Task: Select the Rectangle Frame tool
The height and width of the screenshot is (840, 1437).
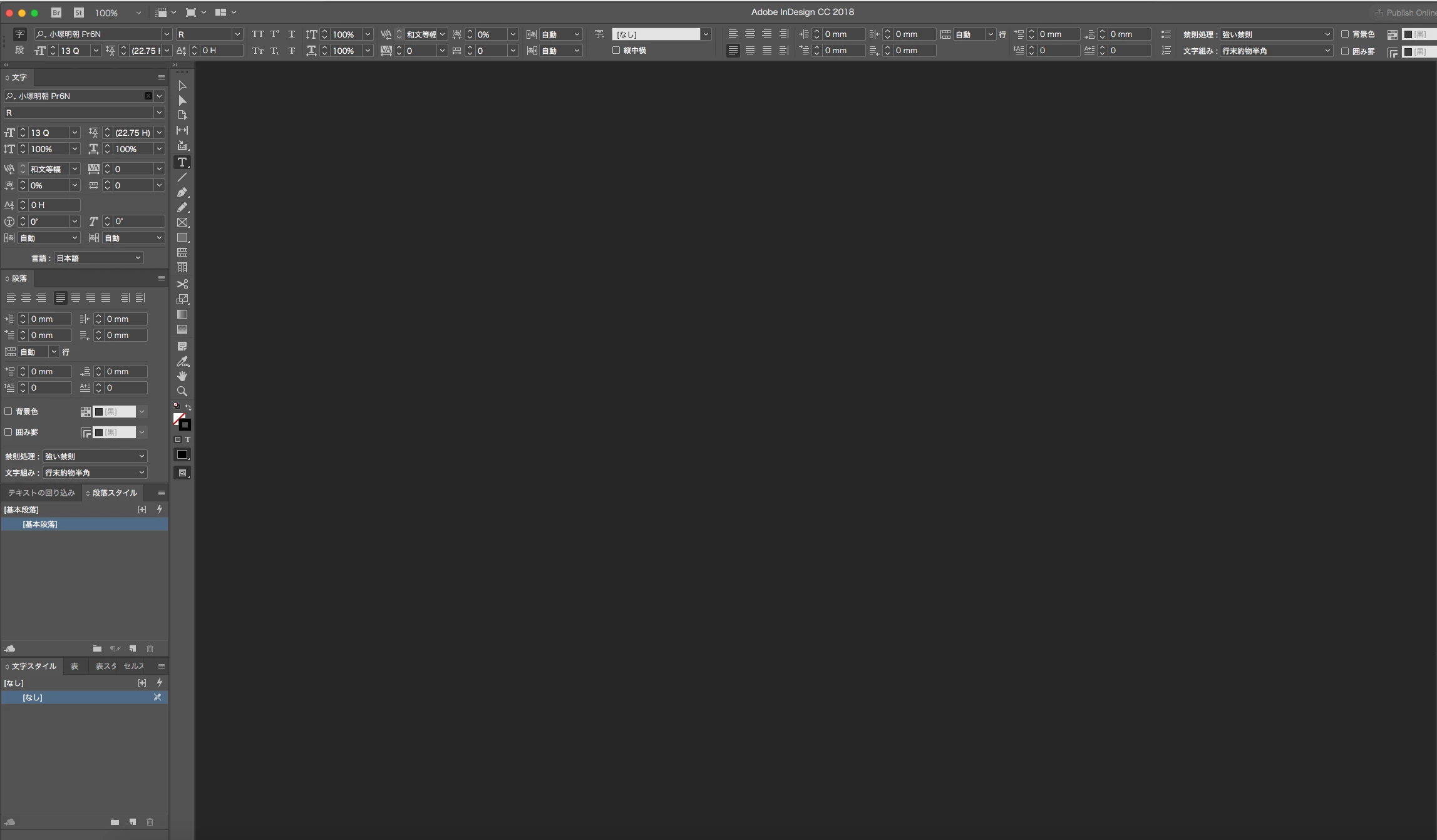Action: [182, 222]
